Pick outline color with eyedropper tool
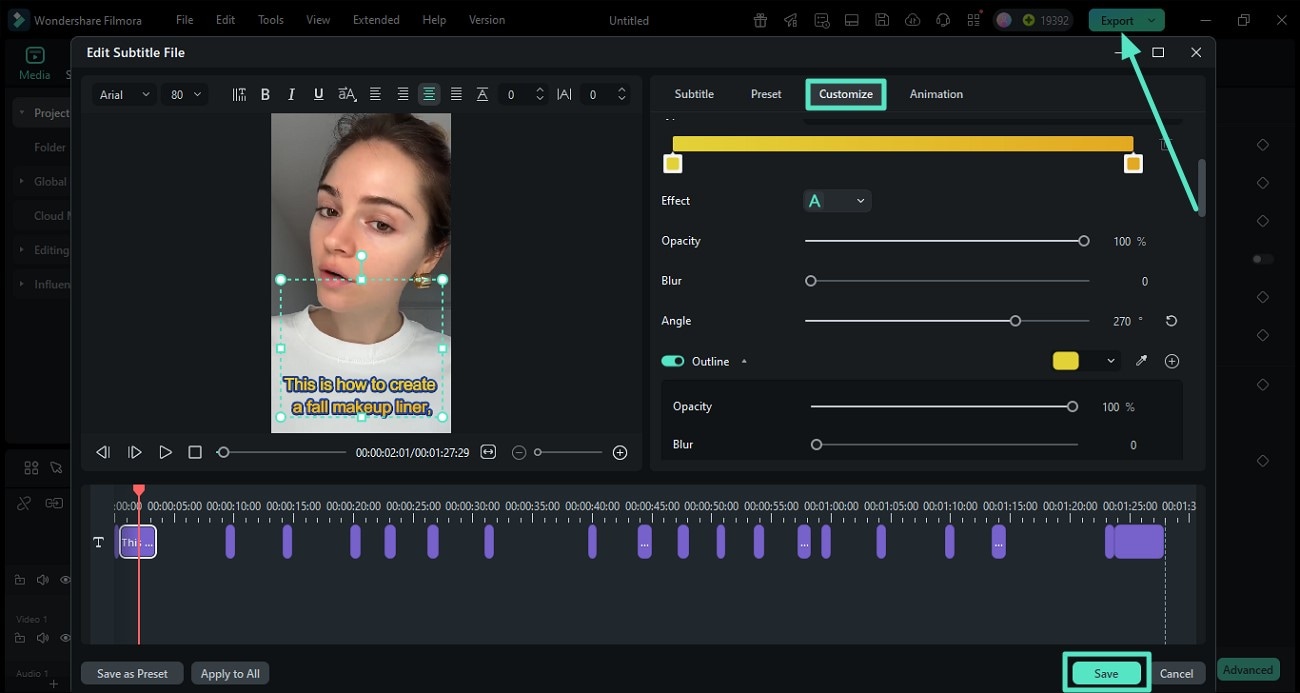 (x=1141, y=361)
